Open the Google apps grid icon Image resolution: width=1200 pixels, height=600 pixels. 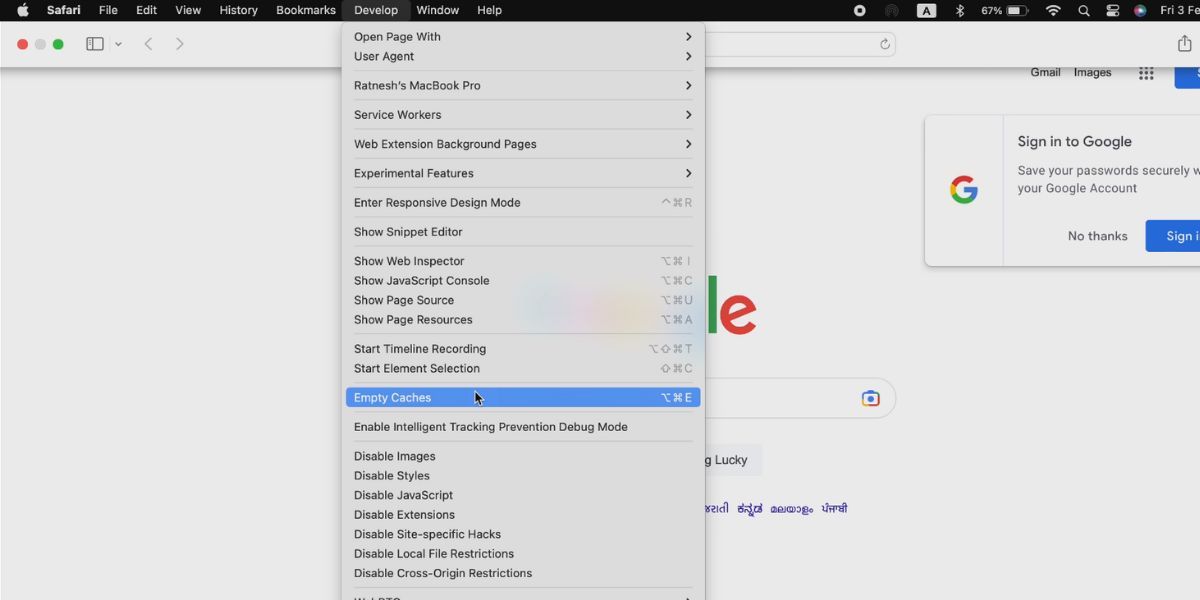tap(1146, 73)
